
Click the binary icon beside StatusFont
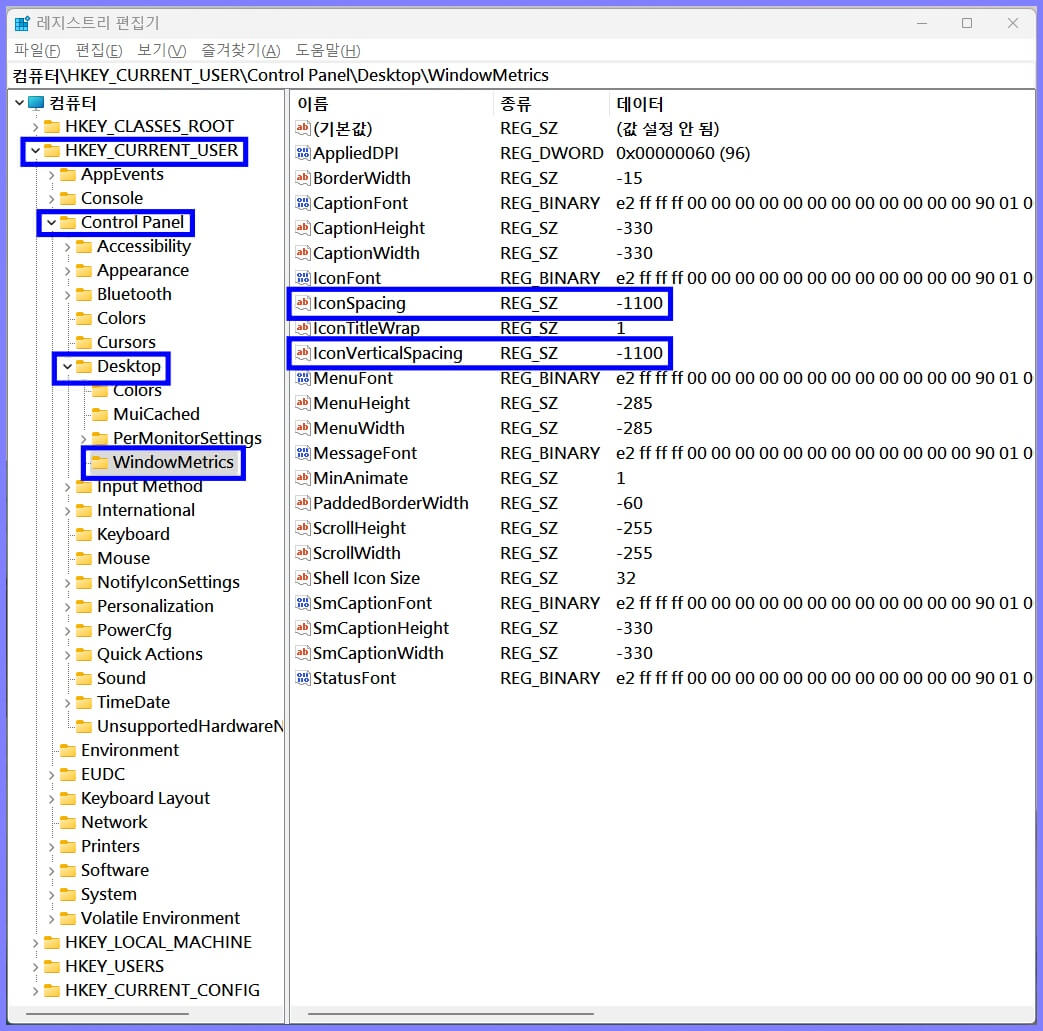pyautogui.click(x=303, y=678)
